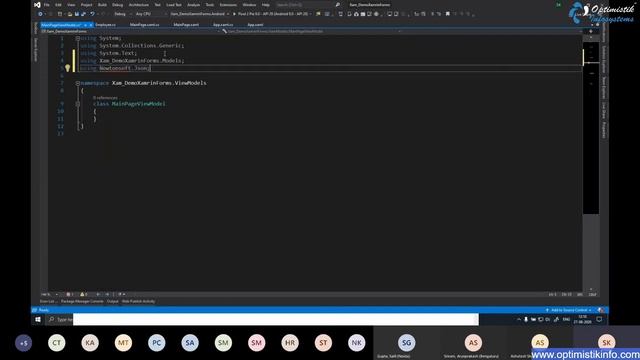Open the Tools menu
The width and height of the screenshot is (640, 360).
(209, 5)
